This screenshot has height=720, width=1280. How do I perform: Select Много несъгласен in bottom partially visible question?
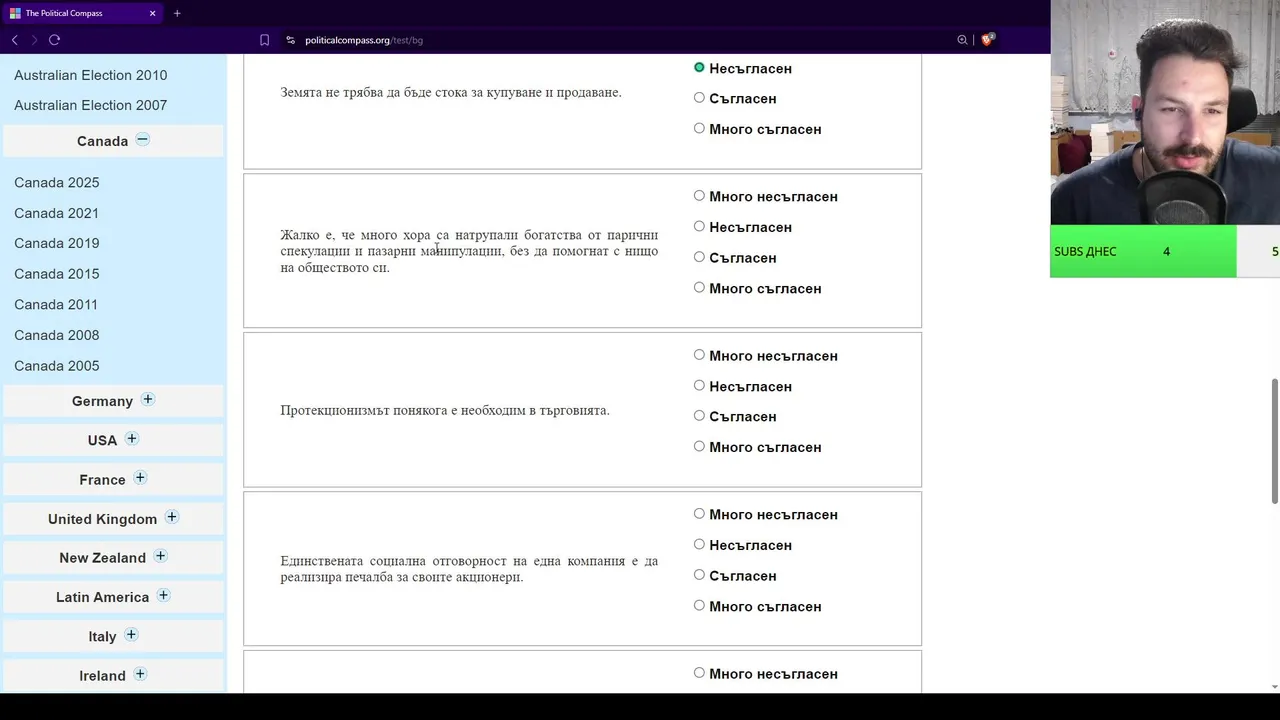pyautogui.click(x=699, y=673)
